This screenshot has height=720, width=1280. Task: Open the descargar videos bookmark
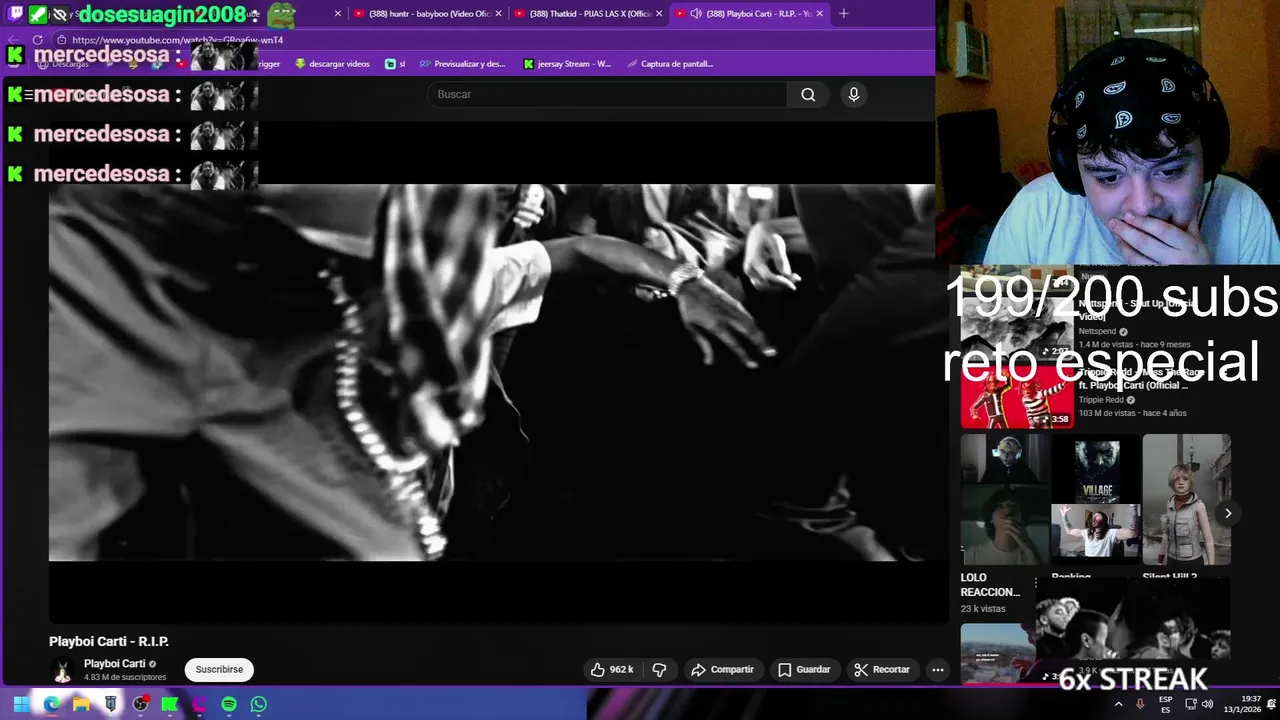coord(332,63)
